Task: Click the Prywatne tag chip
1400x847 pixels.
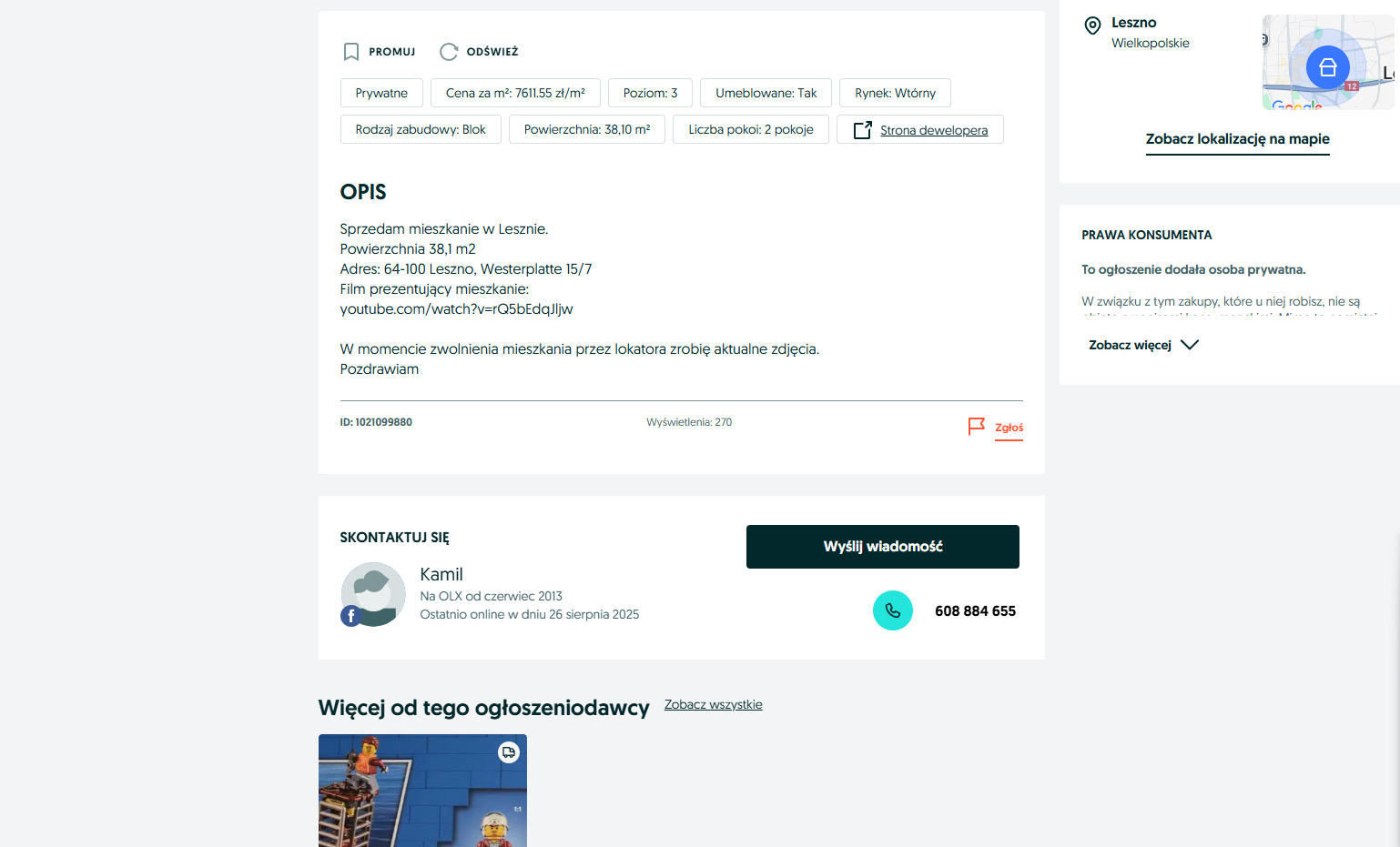Action: pos(381,93)
